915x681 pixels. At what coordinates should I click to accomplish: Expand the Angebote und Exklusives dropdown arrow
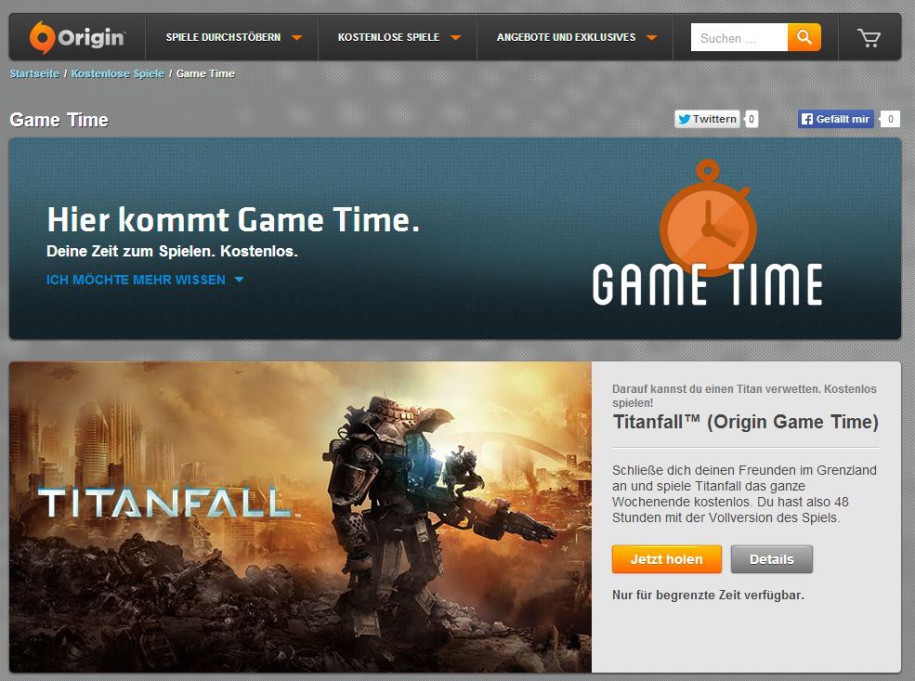651,38
